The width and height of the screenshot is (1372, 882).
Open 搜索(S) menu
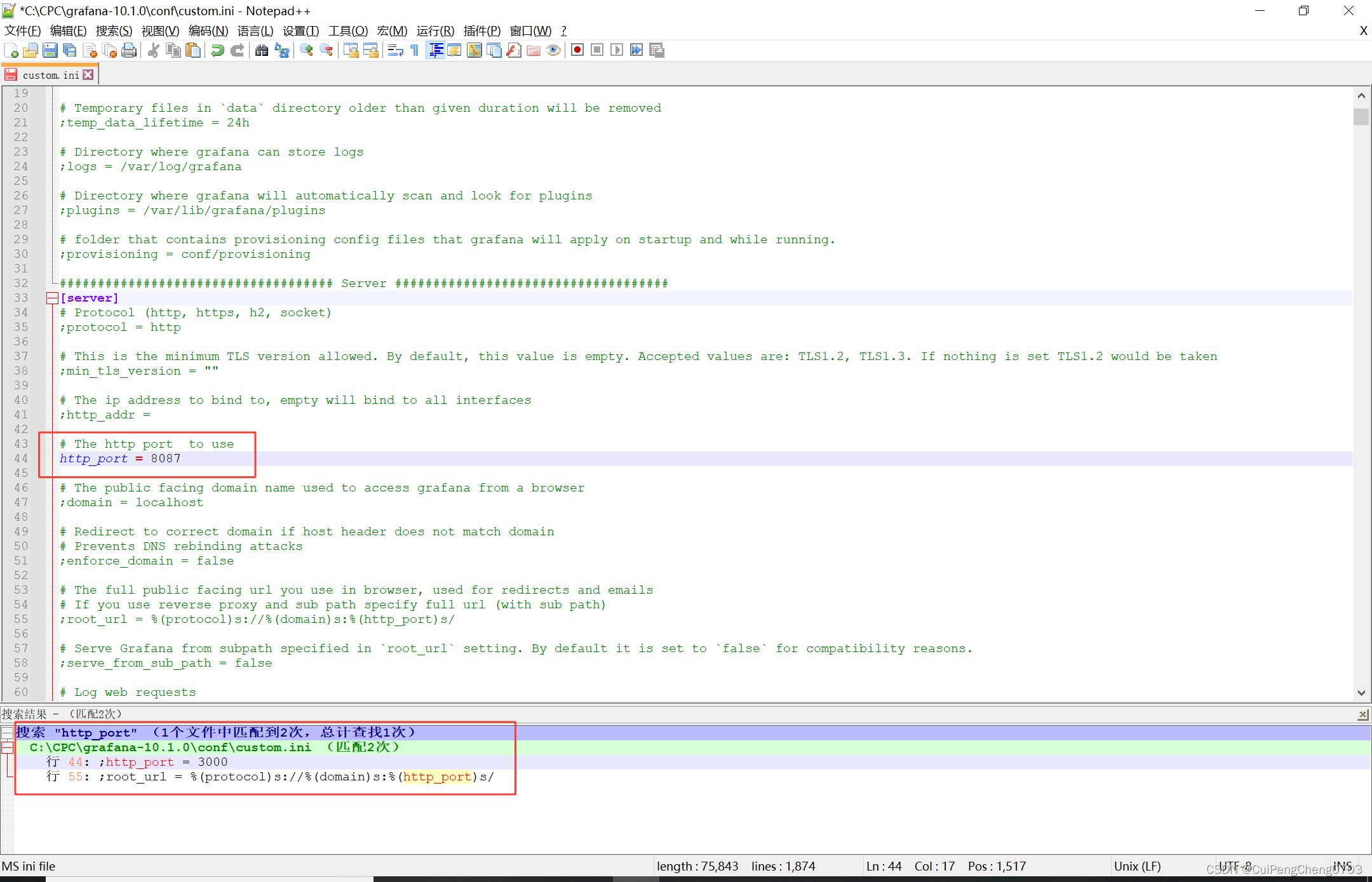114,30
